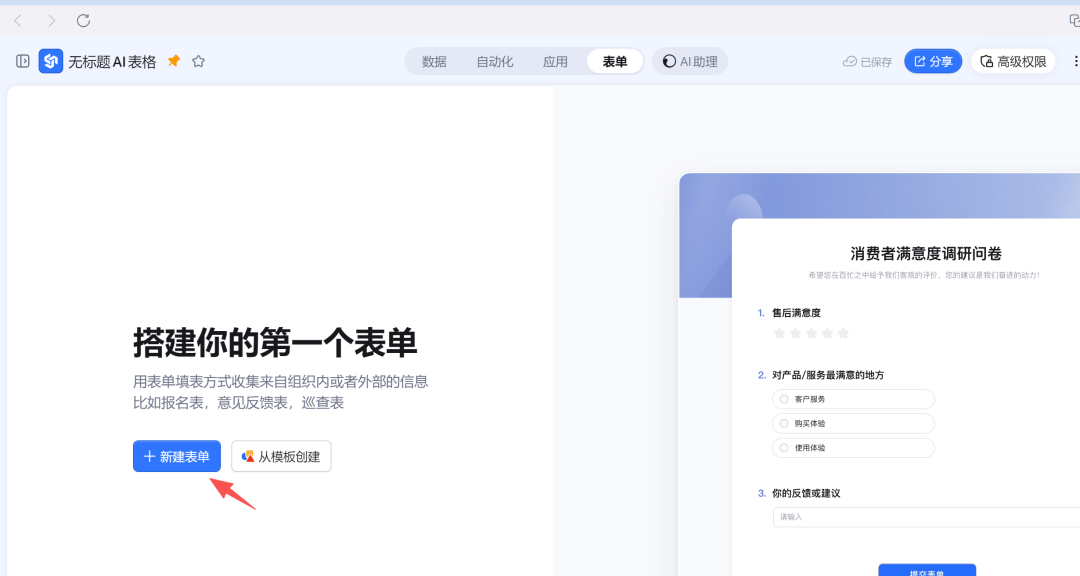Screen dimensions: 1080x576
Task: Switch to the 数据 tab
Action: pos(433,60)
